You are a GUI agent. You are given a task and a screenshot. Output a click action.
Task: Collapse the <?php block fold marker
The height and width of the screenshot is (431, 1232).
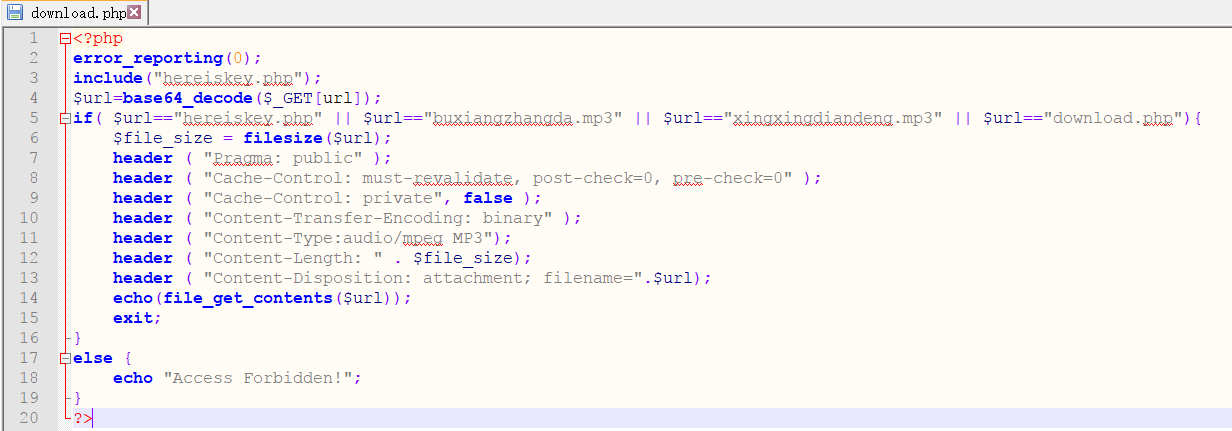[65, 39]
